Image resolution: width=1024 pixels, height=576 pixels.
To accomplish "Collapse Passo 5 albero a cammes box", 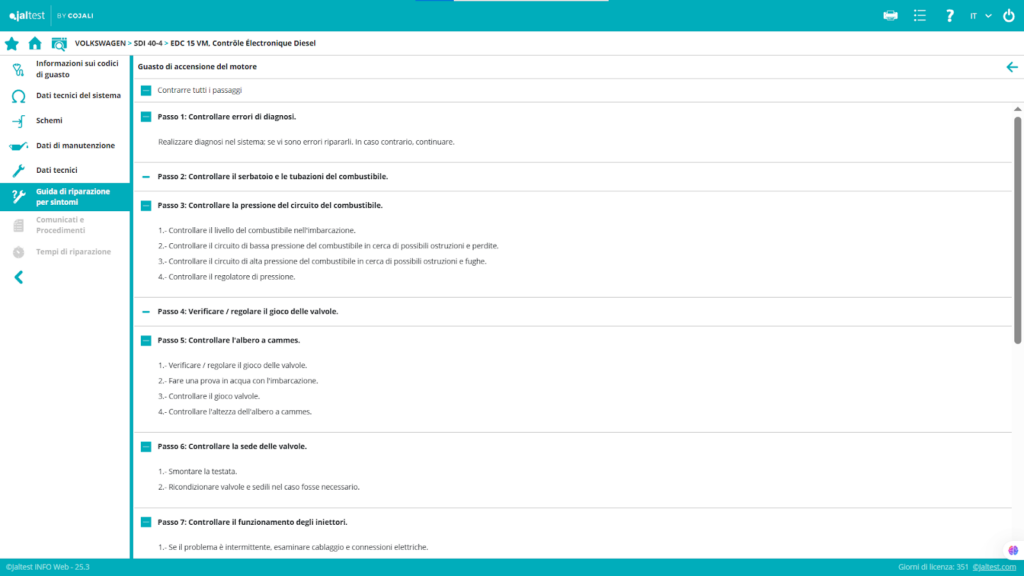I will (x=146, y=340).
